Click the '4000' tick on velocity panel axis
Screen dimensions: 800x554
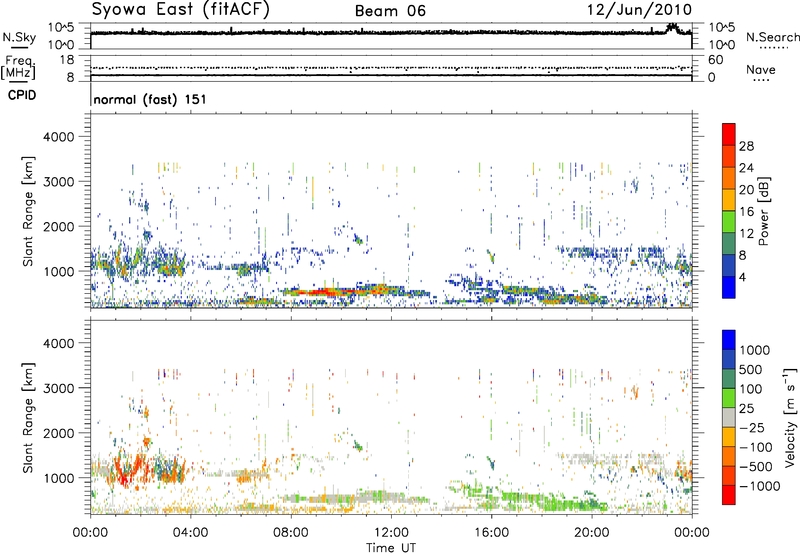pyautogui.click(x=58, y=343)
